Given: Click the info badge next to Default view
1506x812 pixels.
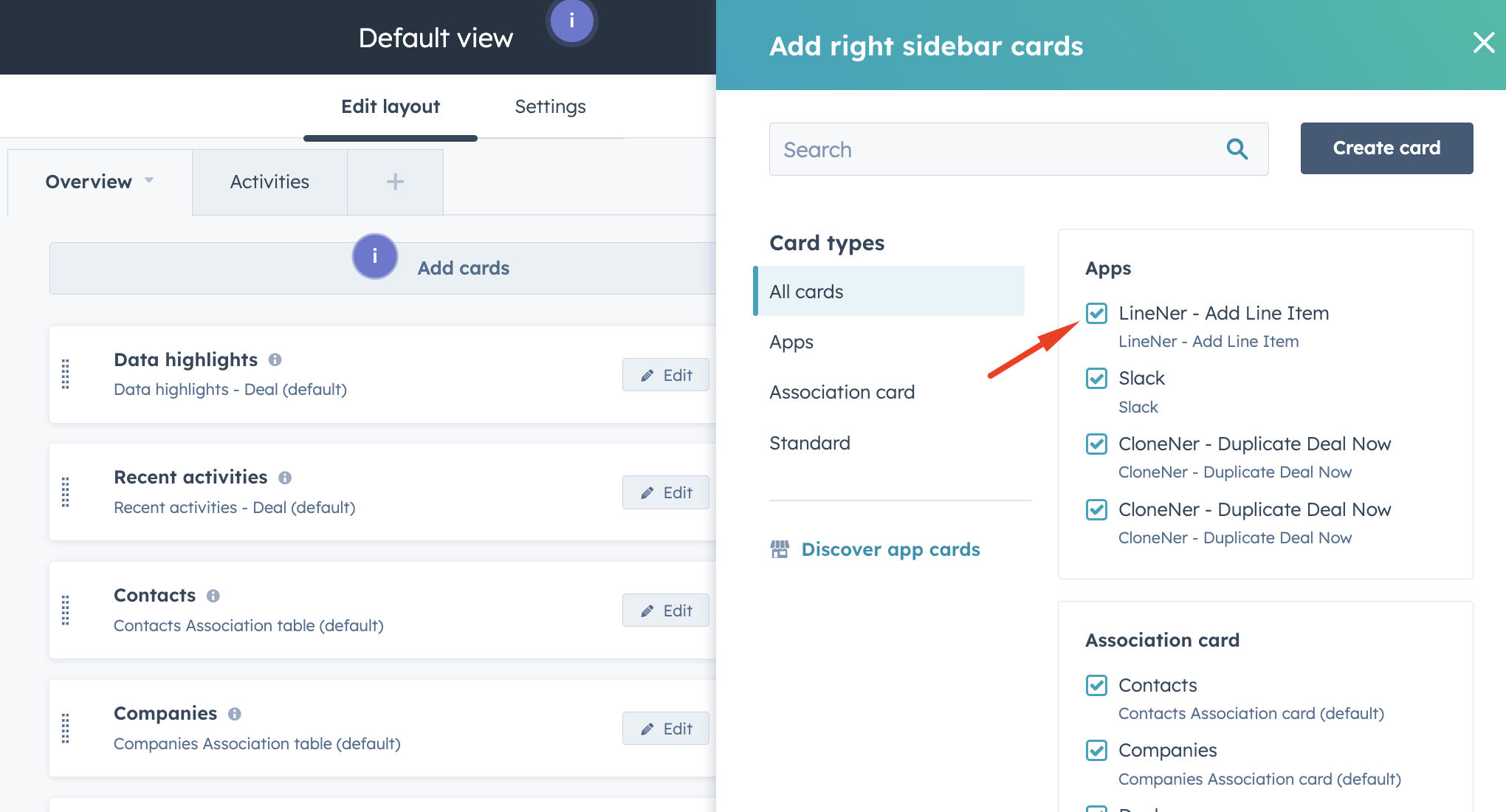Looking at the screenshot, I should click(571, 21).
